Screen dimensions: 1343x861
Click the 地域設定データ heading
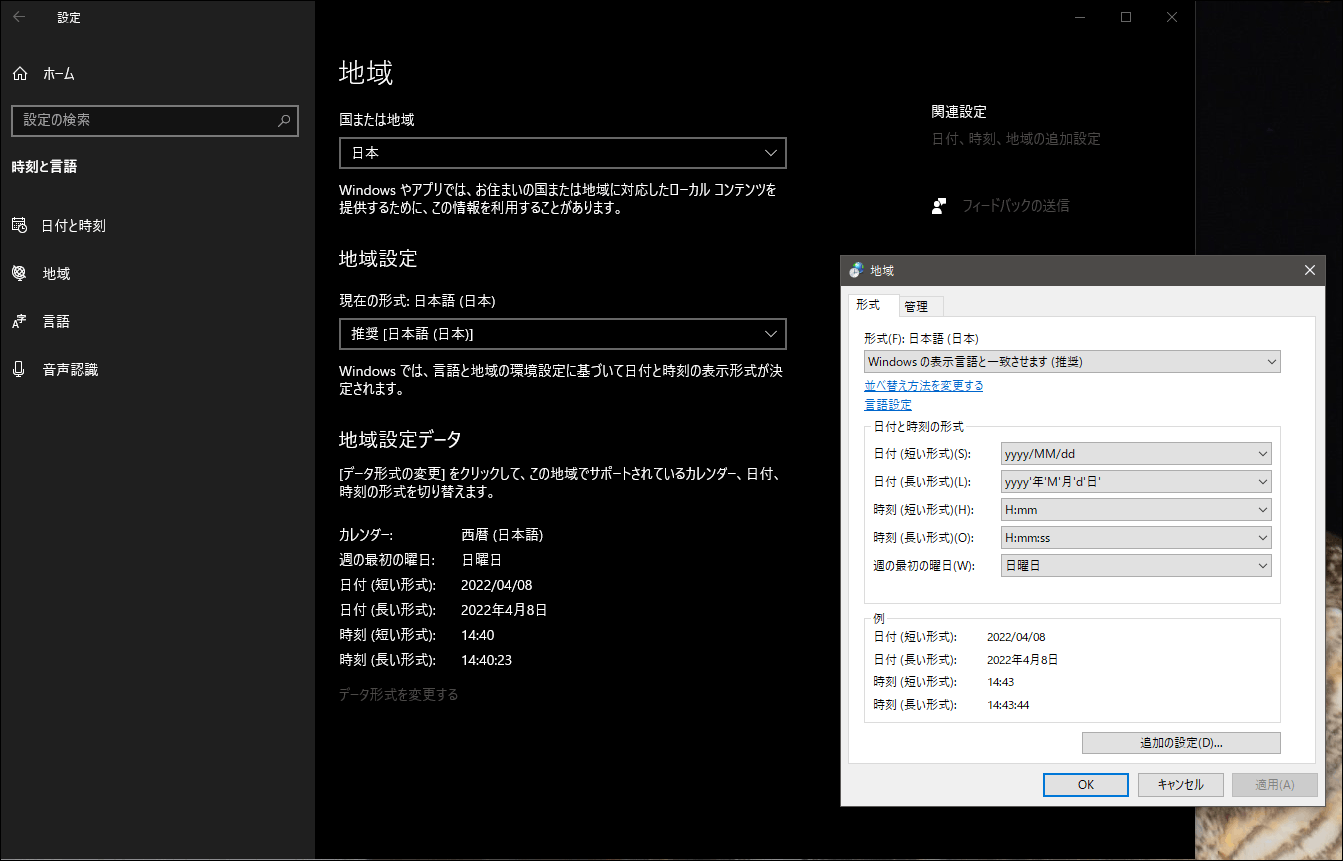400,439
